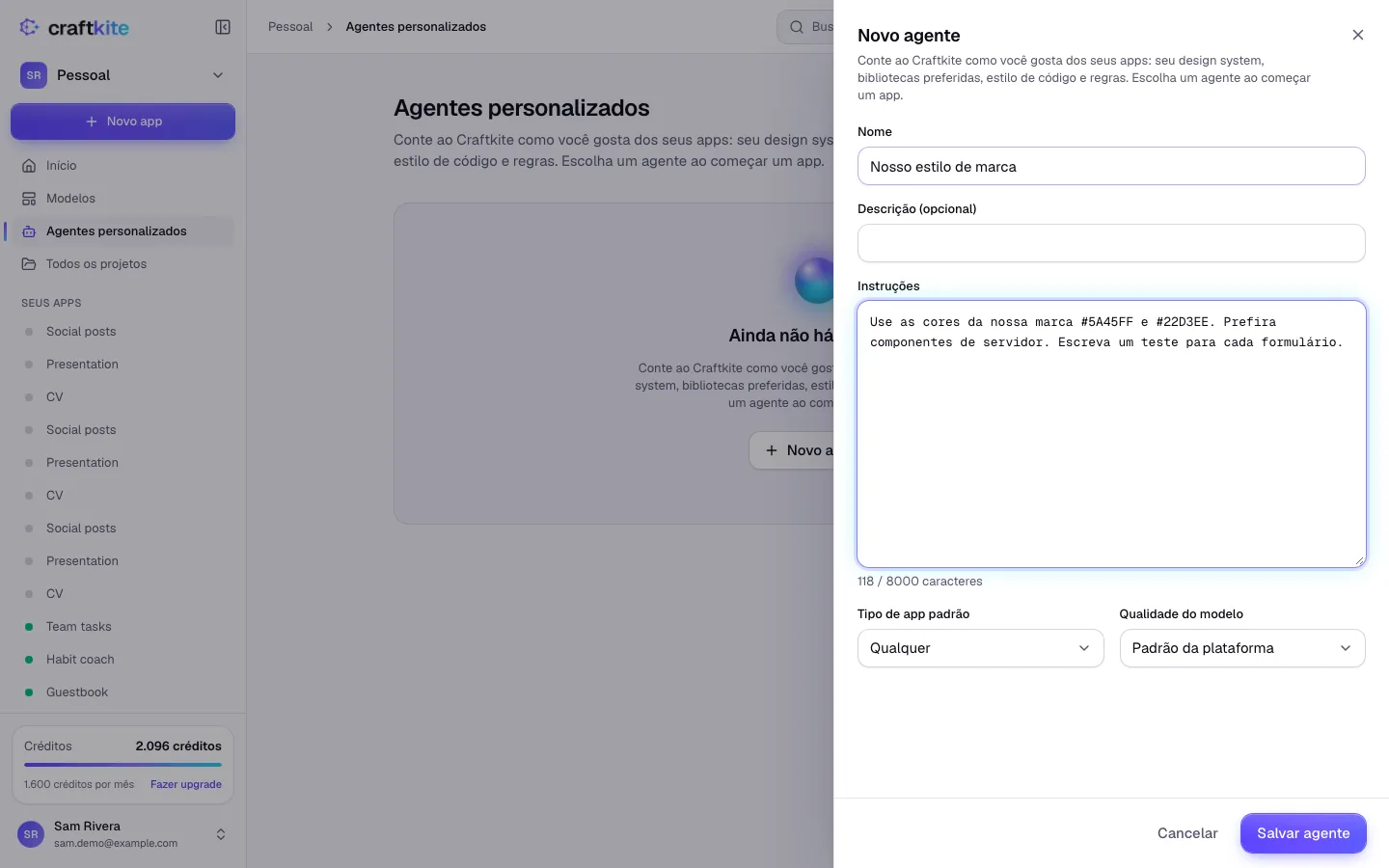
Task: Click the "118 / 8000 caracteres" counter
Action: 920,582
